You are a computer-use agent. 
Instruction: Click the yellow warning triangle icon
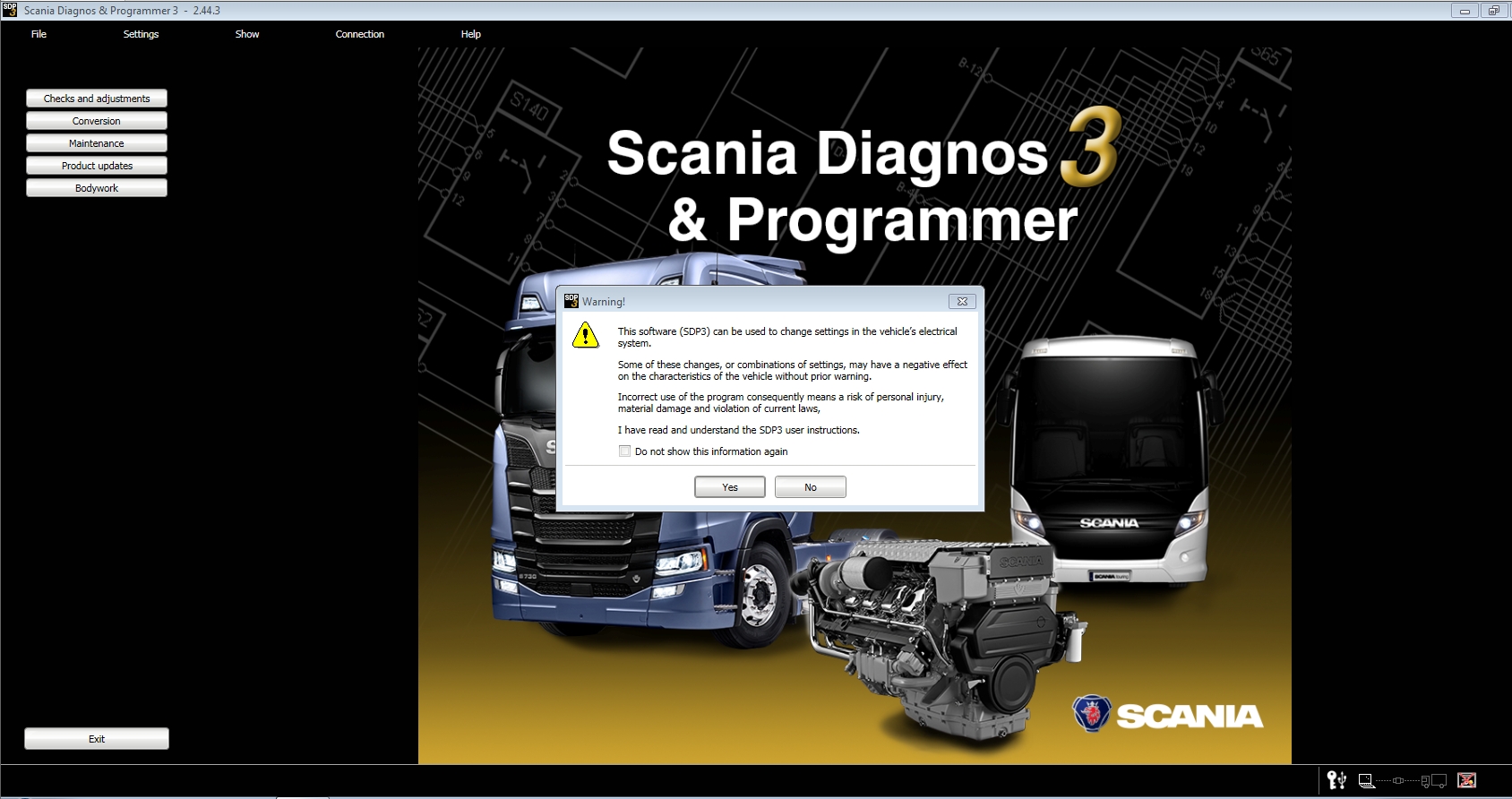pyautogui.click(x=586, y=336)
